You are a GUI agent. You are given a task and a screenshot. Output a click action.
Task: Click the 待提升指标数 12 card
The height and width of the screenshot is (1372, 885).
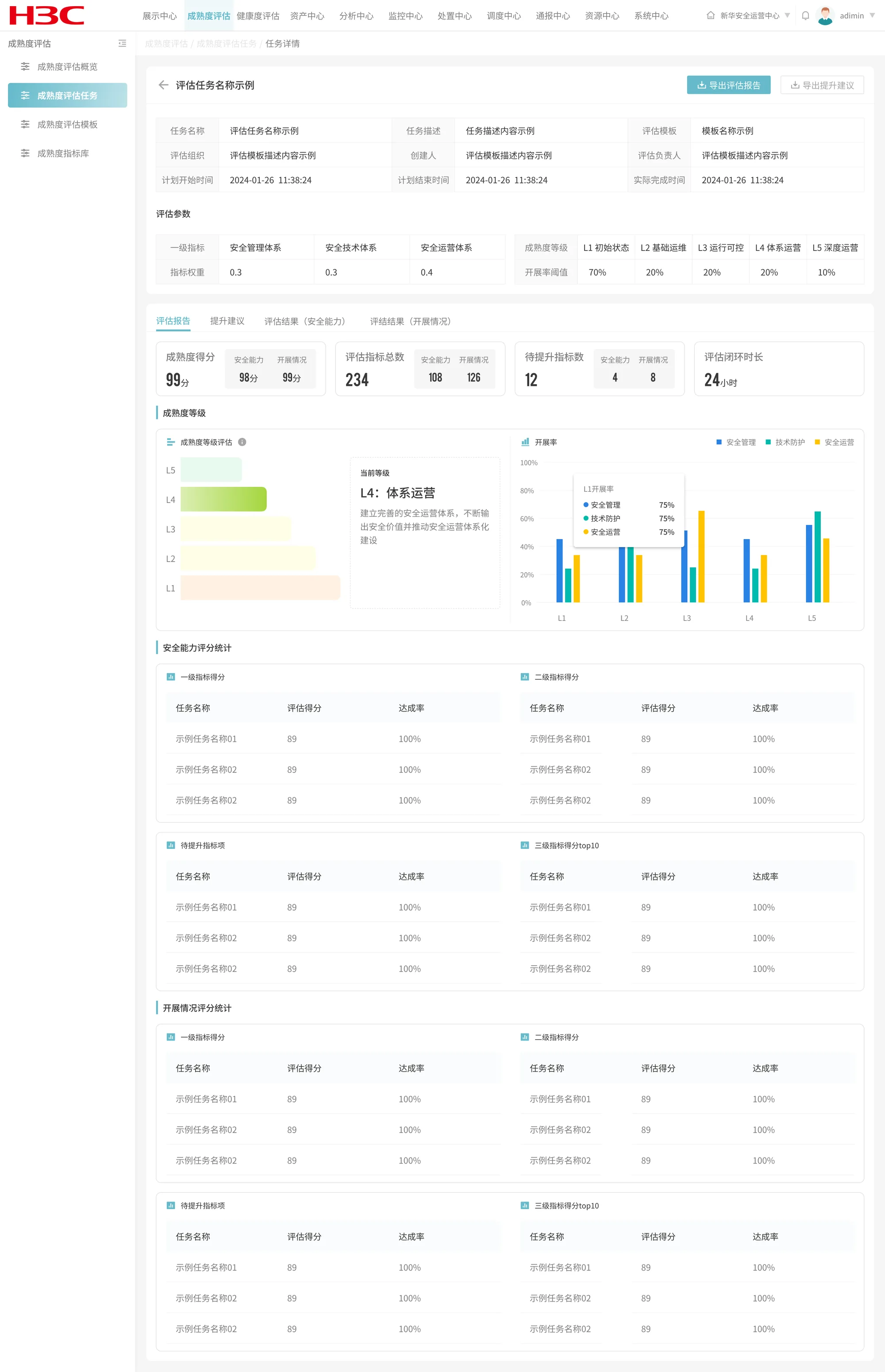[600, 368]
